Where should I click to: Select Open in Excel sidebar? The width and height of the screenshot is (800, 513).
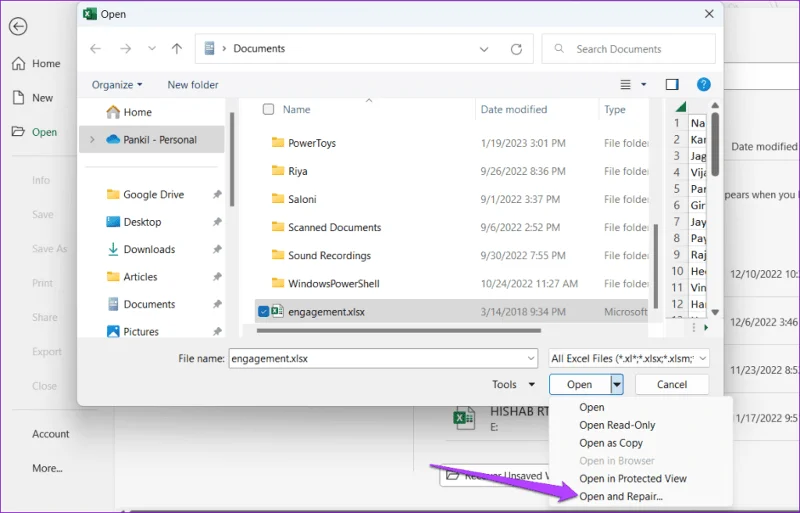click(x=34, y=132)
